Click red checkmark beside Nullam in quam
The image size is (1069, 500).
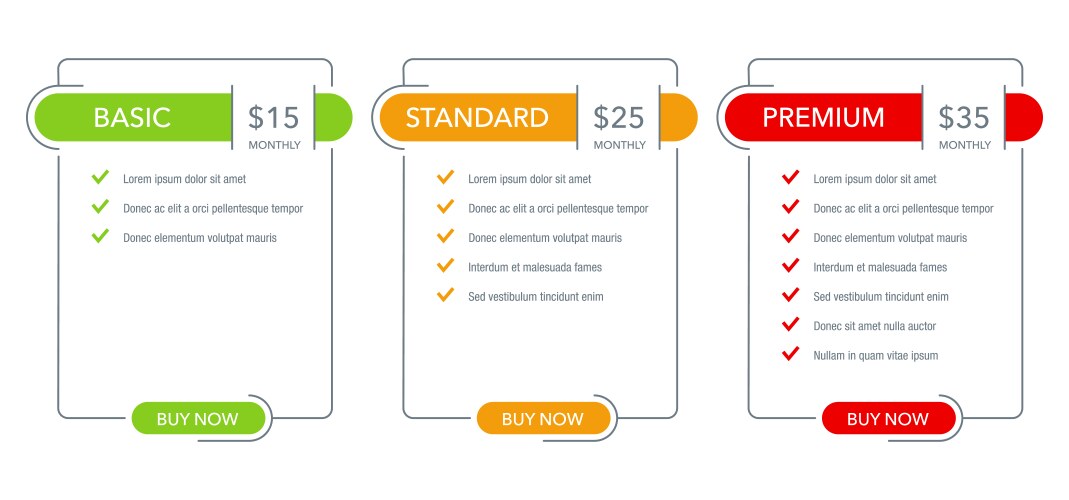point(790,354)
